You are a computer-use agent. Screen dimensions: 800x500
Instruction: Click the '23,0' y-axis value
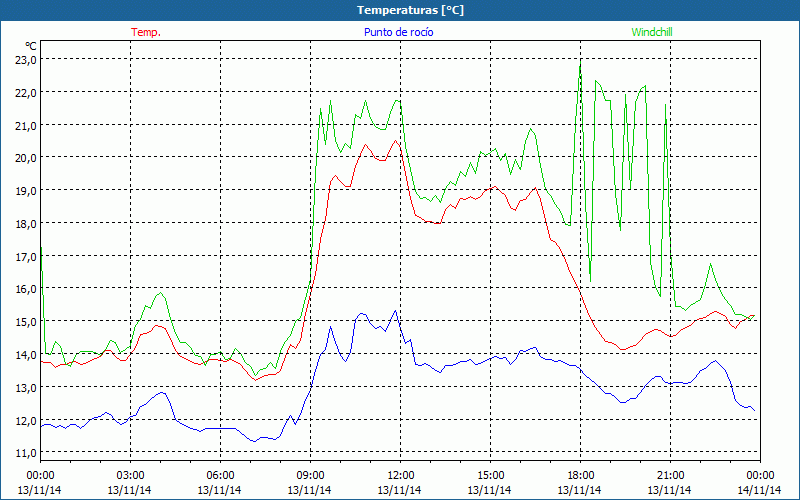(27, 59)
